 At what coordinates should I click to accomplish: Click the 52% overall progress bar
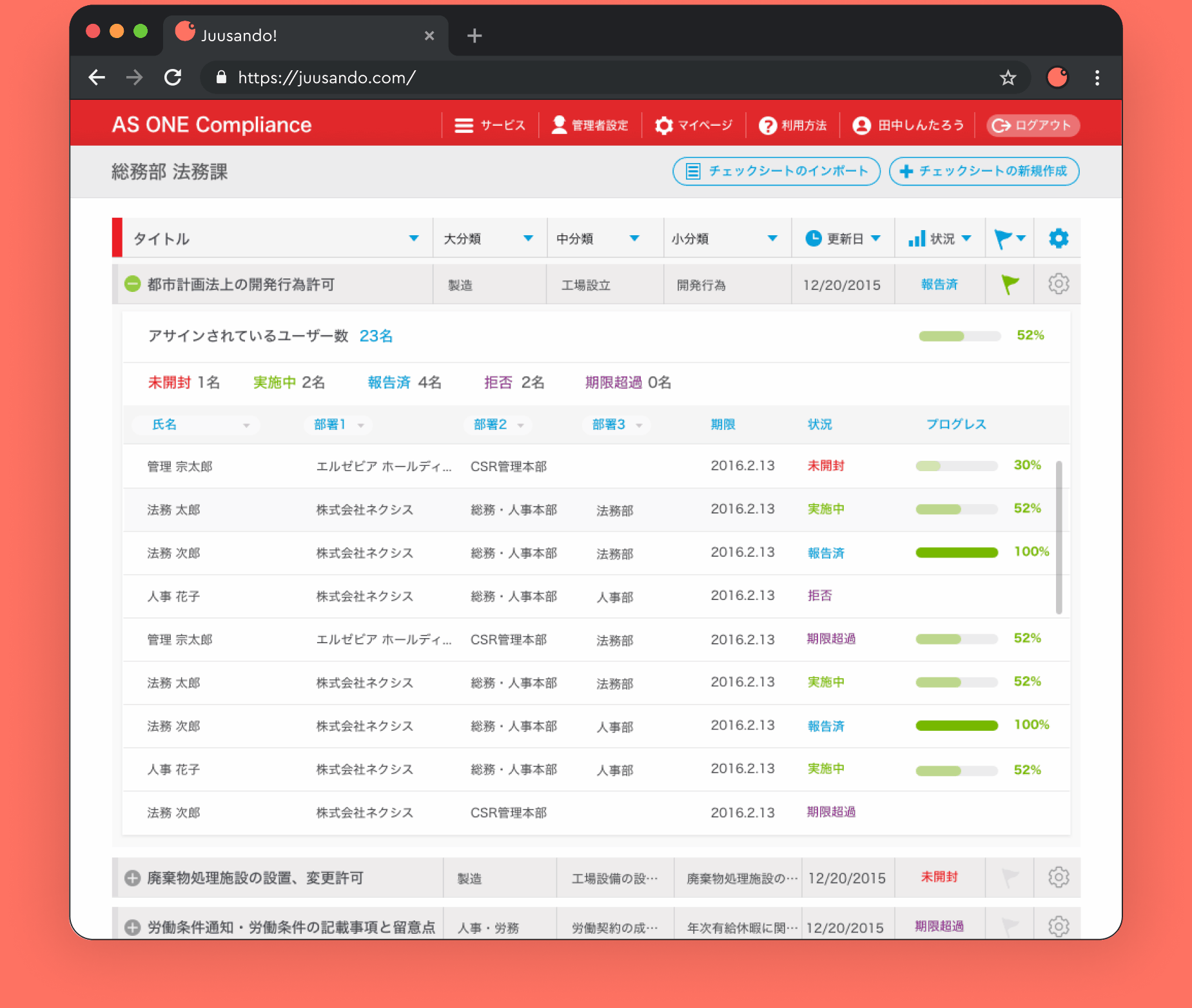959,336
